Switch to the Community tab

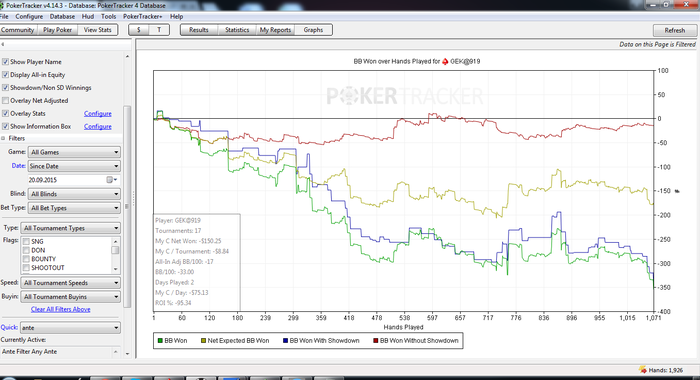[x=17, y=30]
